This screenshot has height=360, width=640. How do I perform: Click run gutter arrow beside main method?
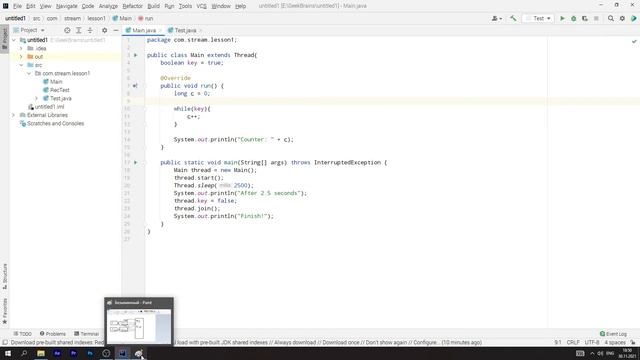pos(136,162)
